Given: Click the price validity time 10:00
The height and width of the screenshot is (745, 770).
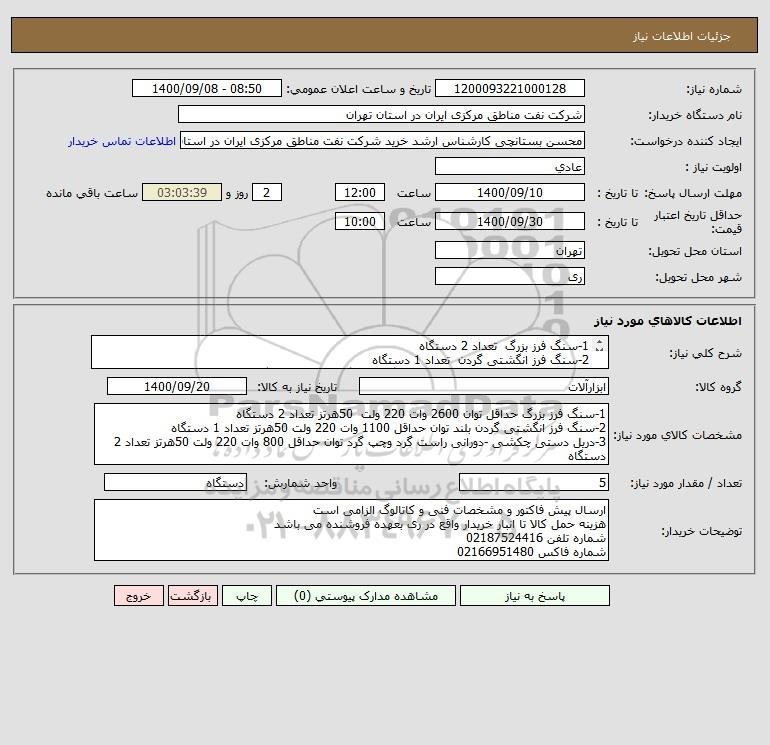Looking at the screenshot, I should 360,221.
